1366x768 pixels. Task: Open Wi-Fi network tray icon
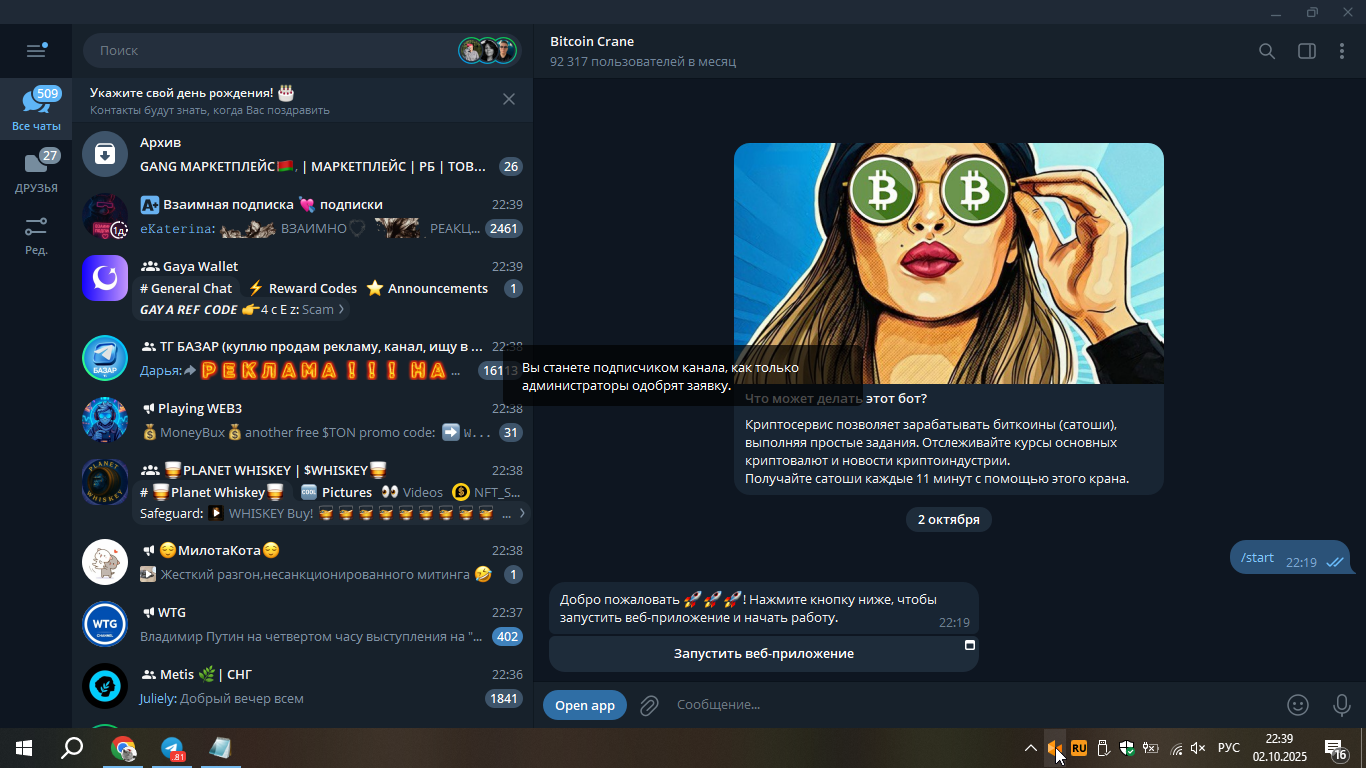1176,748
